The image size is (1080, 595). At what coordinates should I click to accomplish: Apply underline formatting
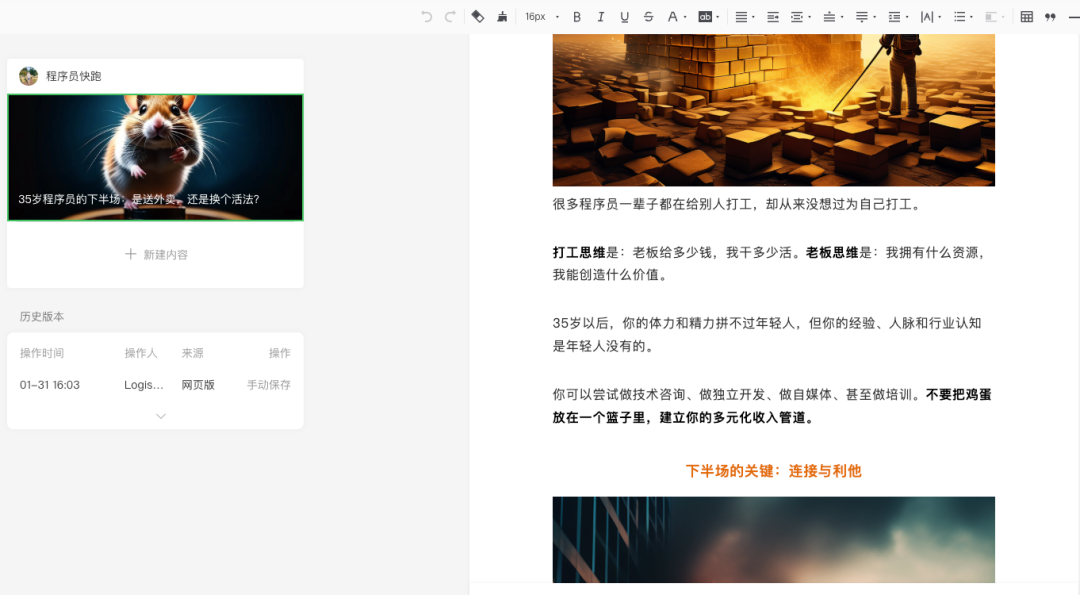click(625, 17)
